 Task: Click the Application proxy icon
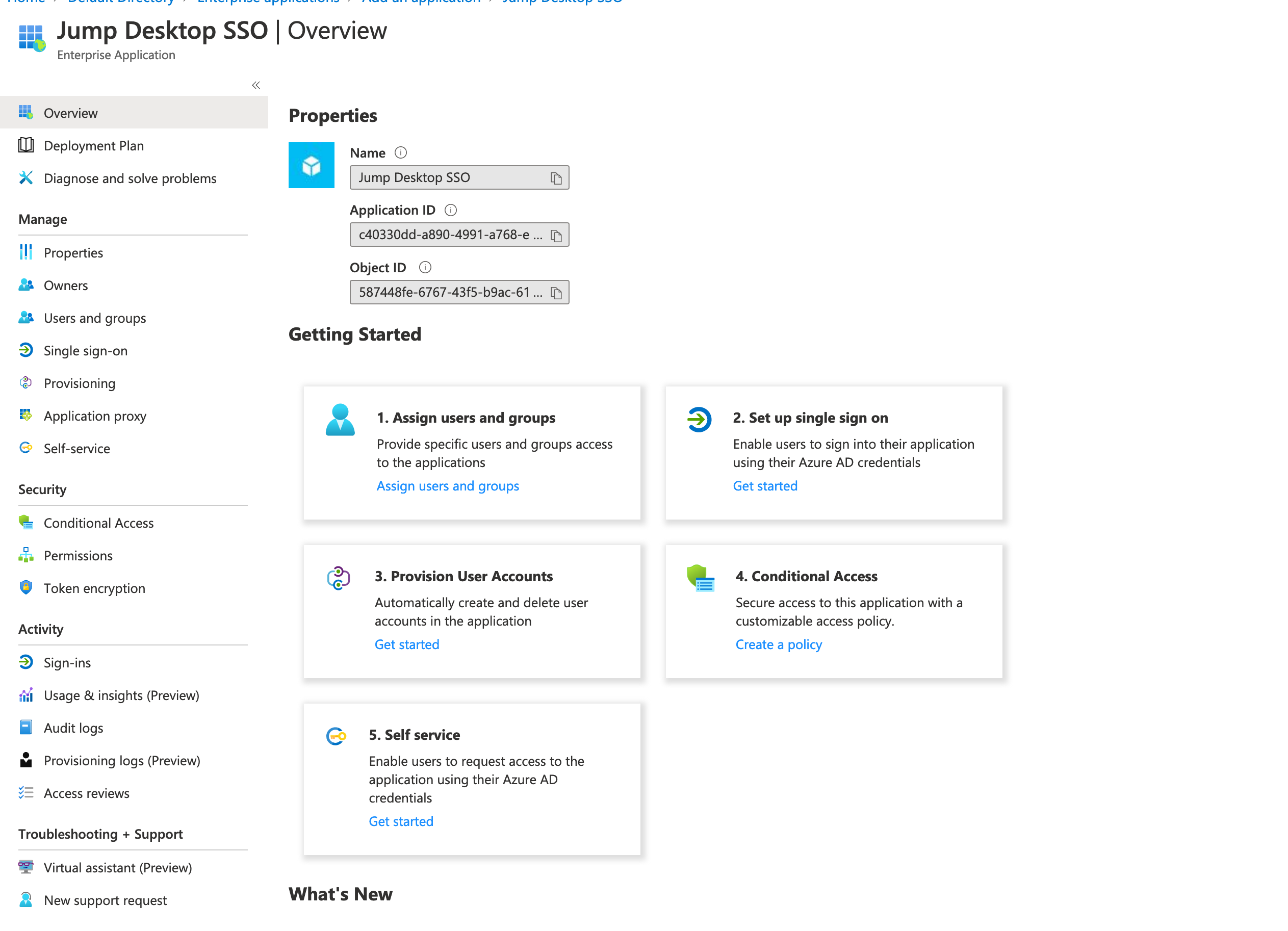coord(25,415)
